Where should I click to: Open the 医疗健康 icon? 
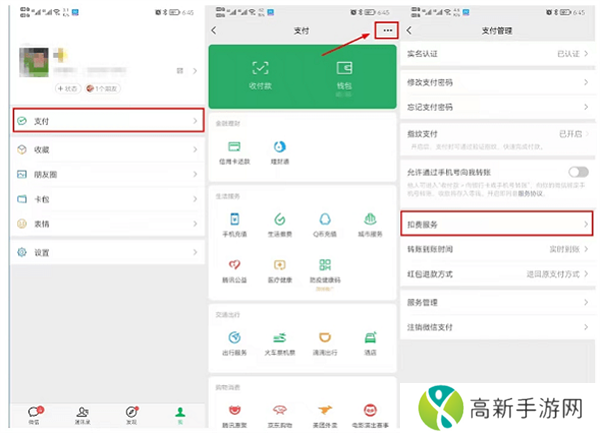click(280, 265)
